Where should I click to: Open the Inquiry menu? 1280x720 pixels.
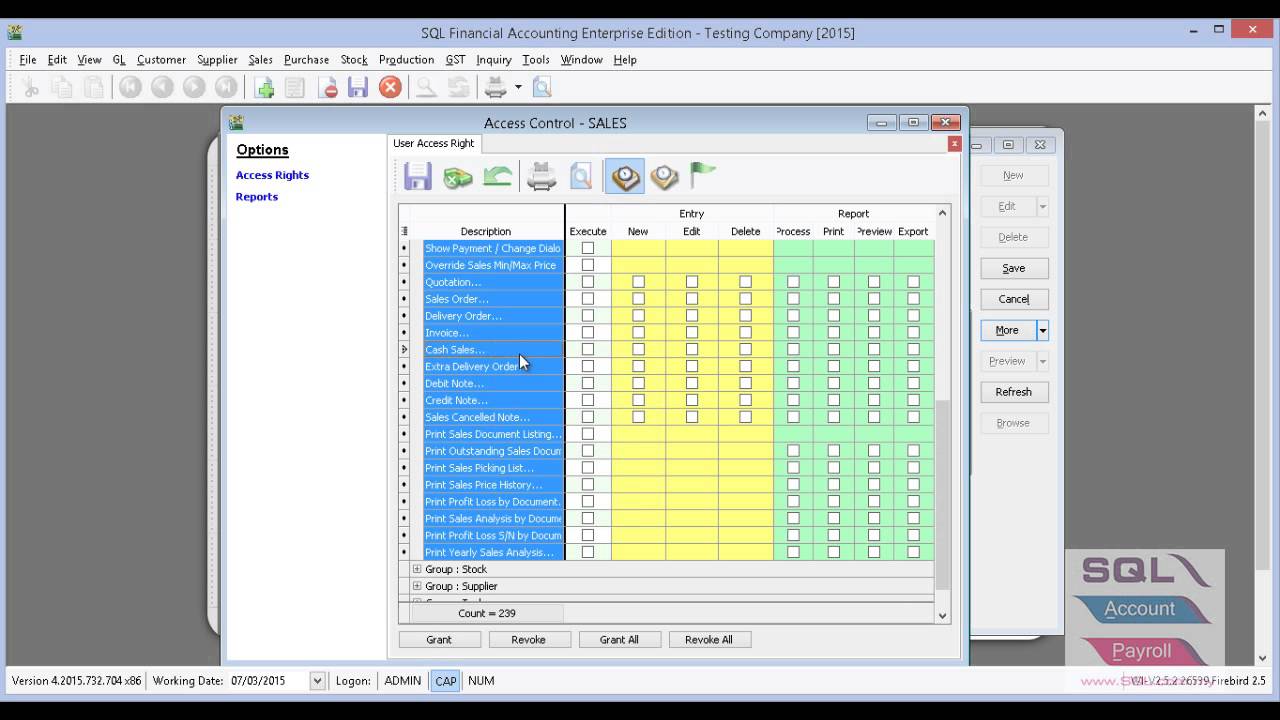493,60
